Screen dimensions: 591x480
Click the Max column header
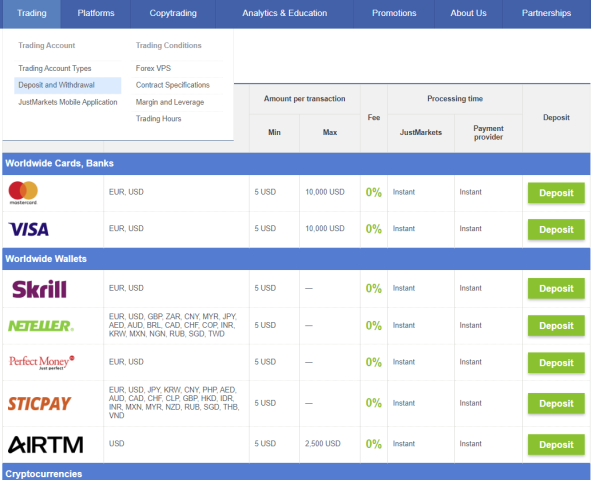click(x=329, y=132)
